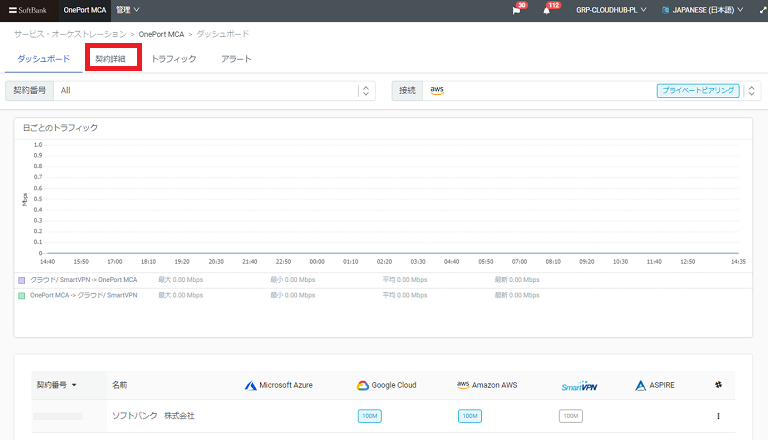Sort by the 契約番号 column header
This screenshot has width=768, height=440.
click(56, 385)
